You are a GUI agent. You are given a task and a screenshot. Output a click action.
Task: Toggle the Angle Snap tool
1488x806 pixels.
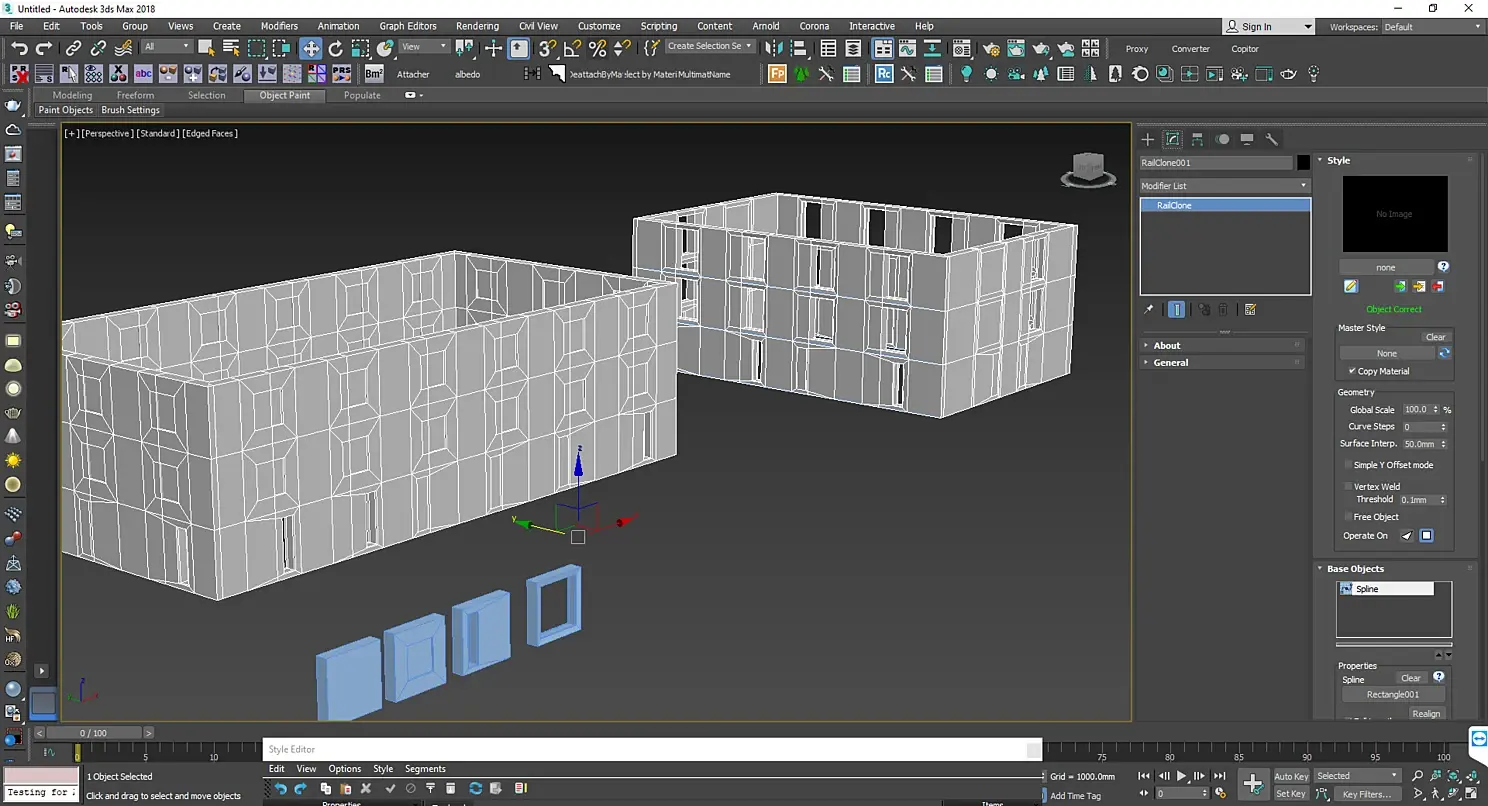tap(572, 48)
